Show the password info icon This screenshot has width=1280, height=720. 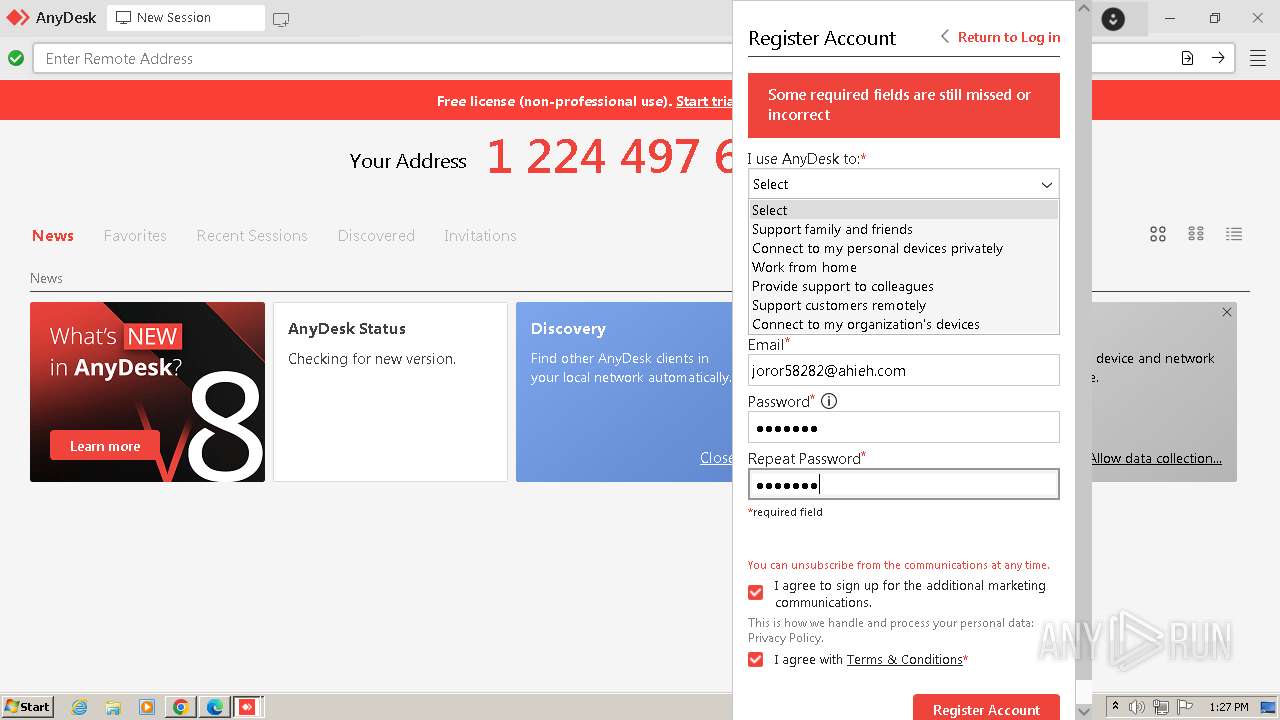pos(829,401)
